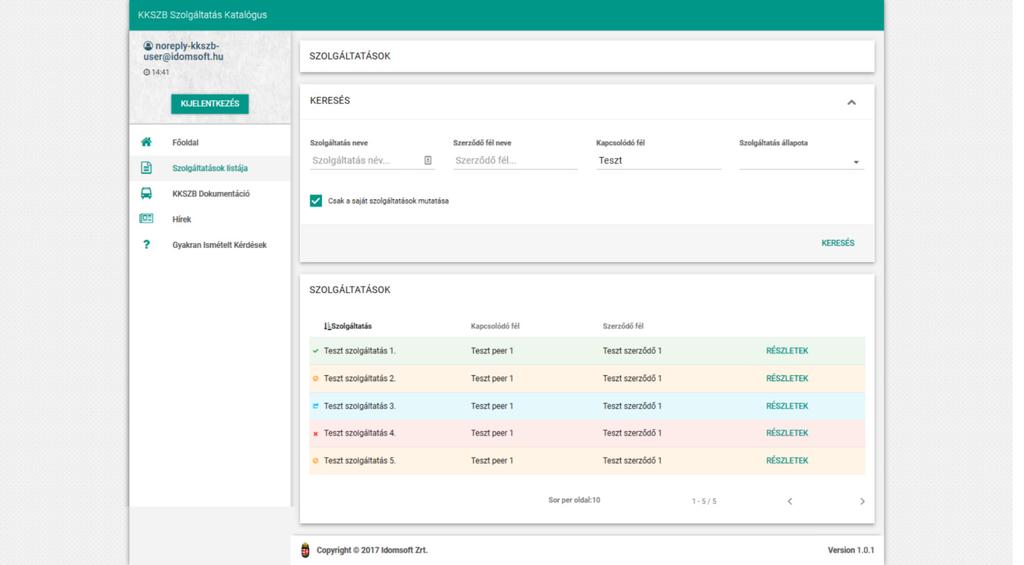This screenshot has height=565, width=1024.
Task: Click the Teszt szolgáltatás 5. row name
Action: (x=360, y=460)
